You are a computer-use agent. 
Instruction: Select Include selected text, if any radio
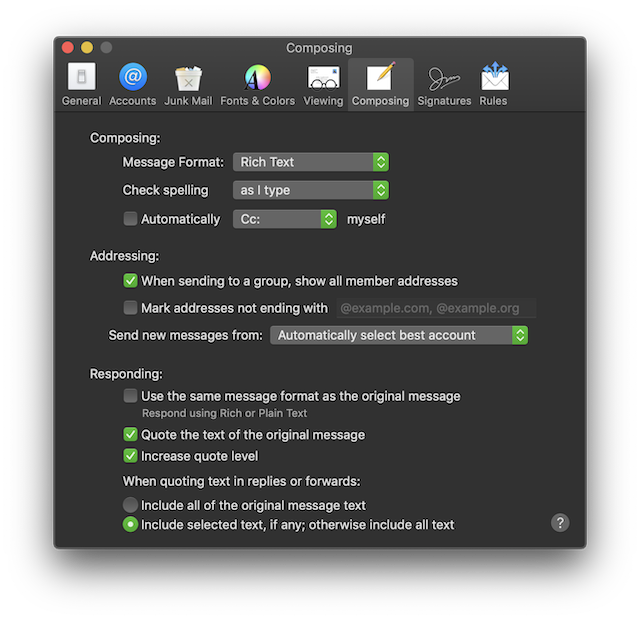(x=130, y=524)
